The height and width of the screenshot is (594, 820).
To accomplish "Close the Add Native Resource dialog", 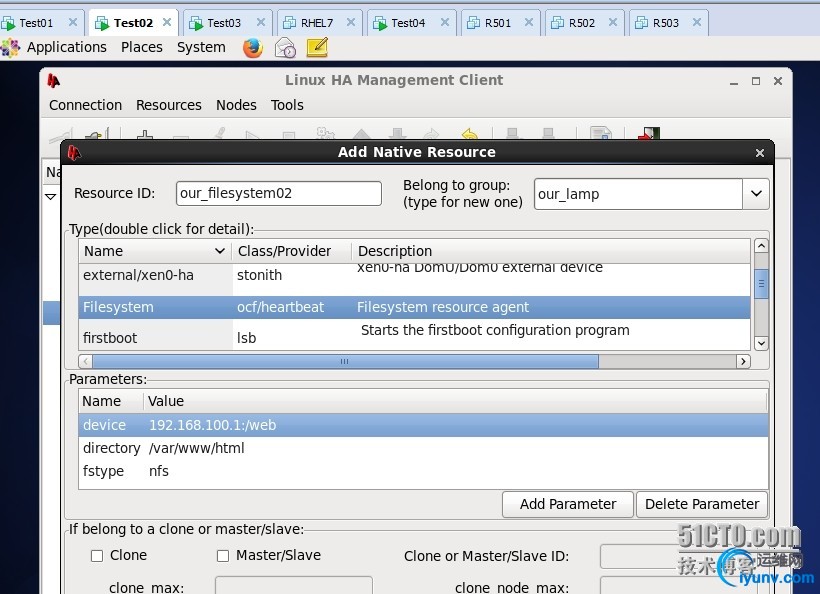I will coord(760,153).
